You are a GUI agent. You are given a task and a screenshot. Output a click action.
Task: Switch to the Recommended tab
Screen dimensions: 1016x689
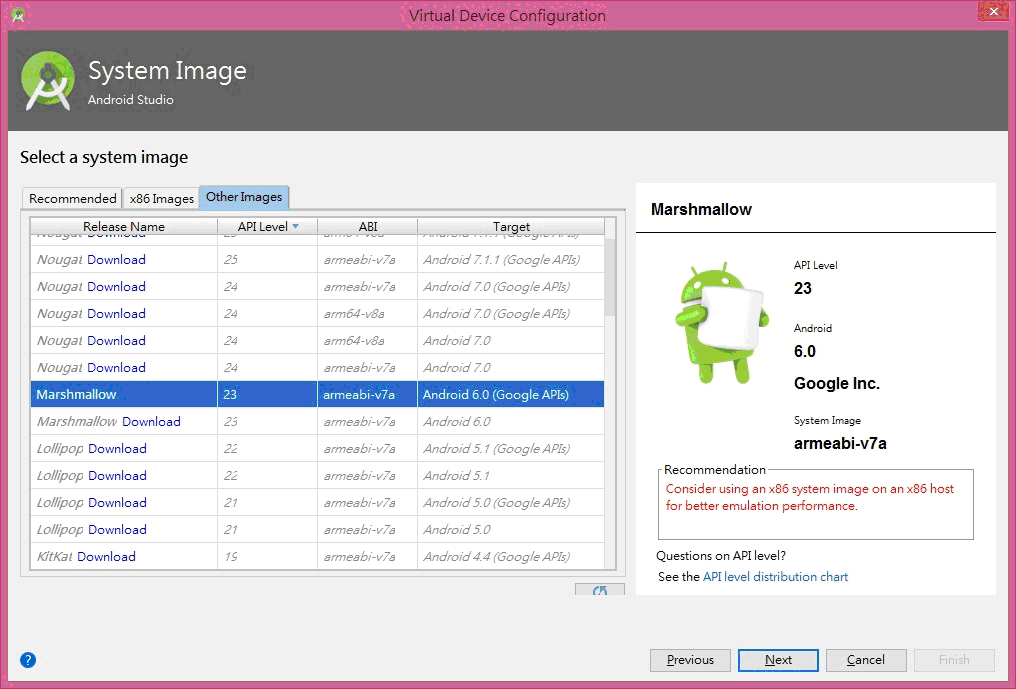73,198
